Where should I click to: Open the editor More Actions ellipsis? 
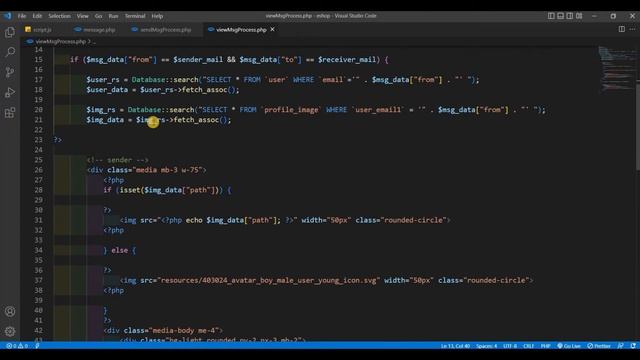coord(632,29)
